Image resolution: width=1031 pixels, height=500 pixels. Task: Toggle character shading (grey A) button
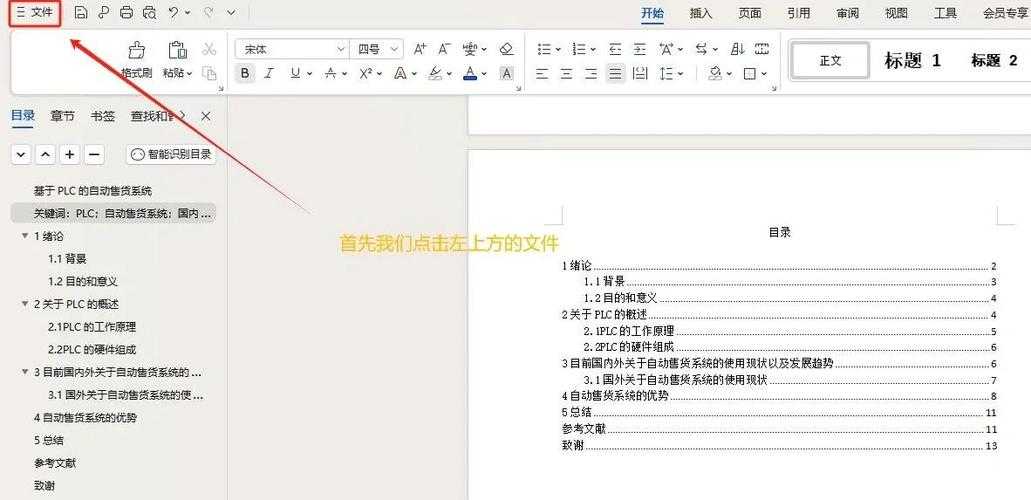(x=506, y=74)
